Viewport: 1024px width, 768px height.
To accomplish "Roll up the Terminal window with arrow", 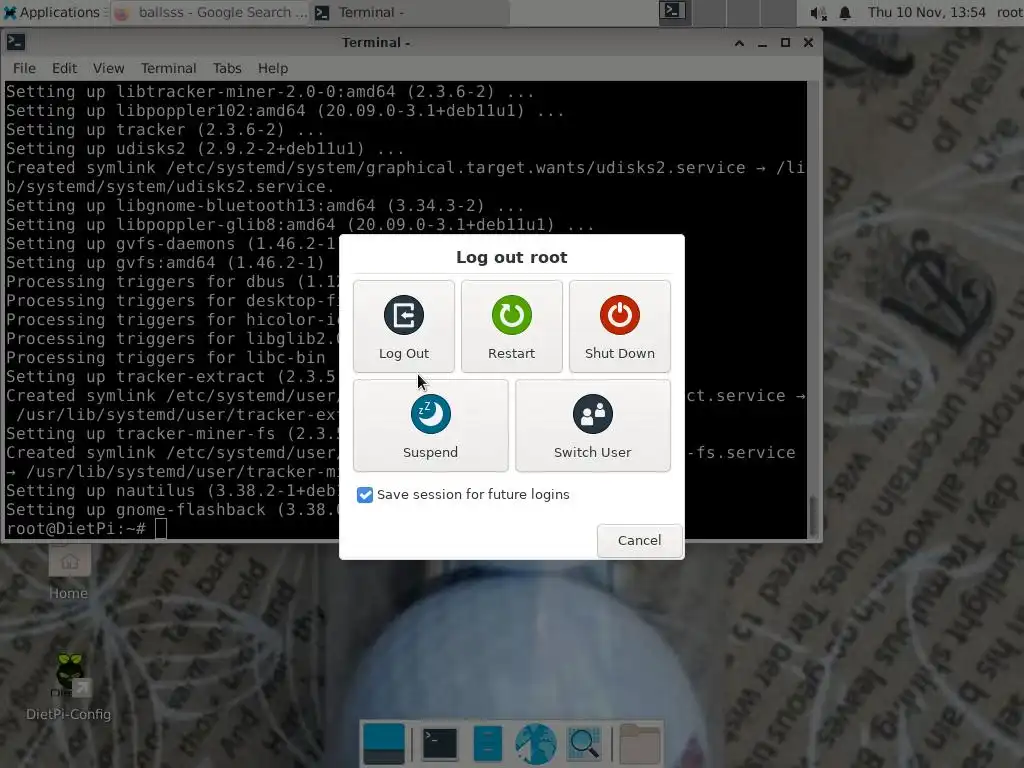I will pos(739,42).
